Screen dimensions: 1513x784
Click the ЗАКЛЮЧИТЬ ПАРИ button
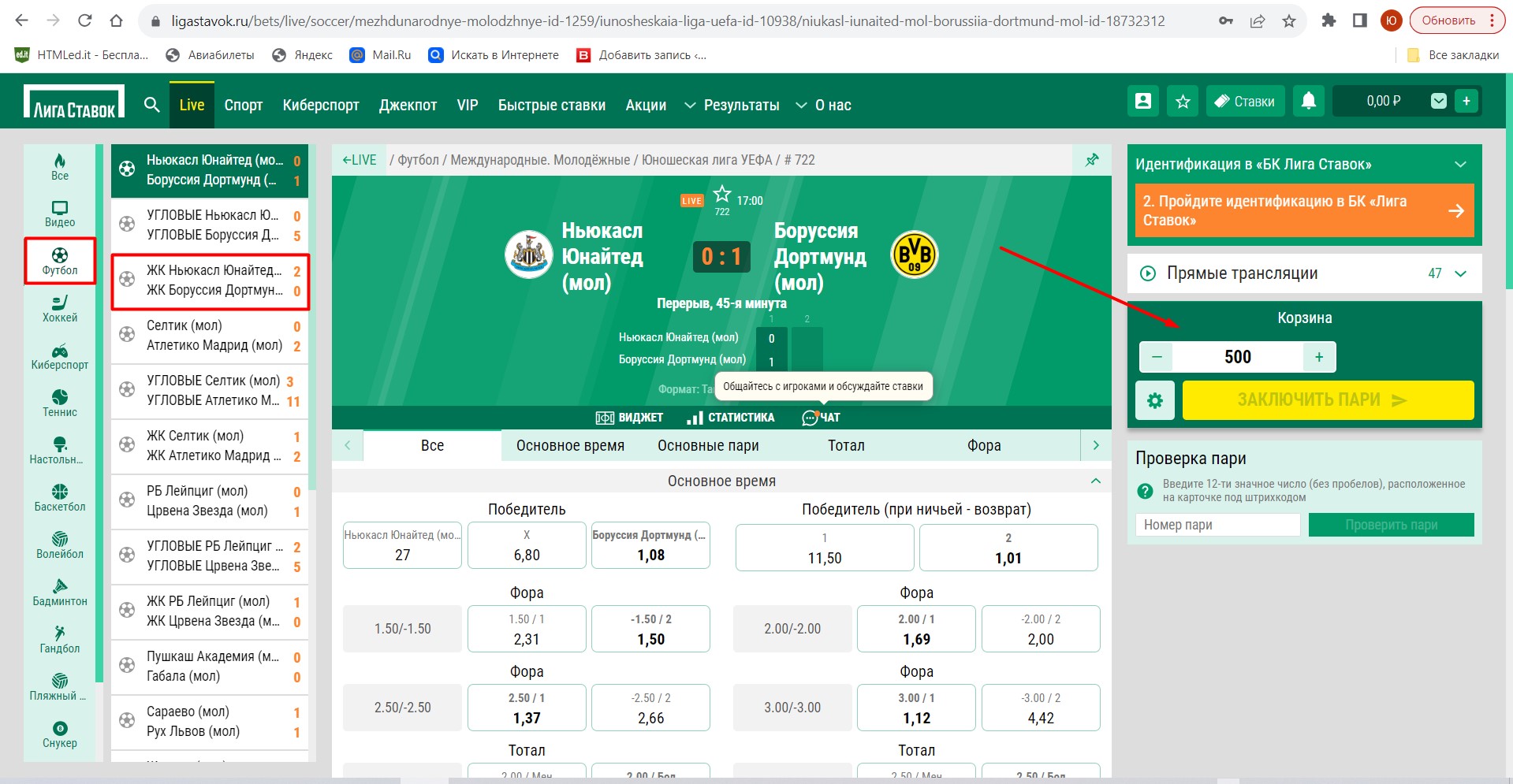[1328, 400]
